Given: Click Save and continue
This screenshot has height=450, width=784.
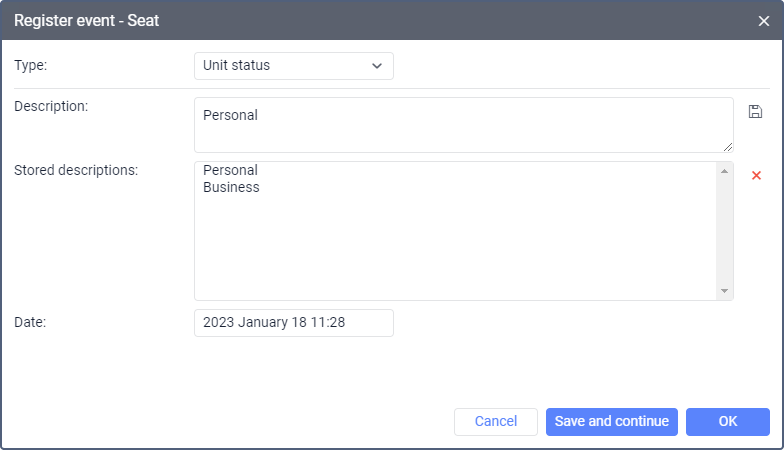Looking at the screenshot, I should click(612, 422).
